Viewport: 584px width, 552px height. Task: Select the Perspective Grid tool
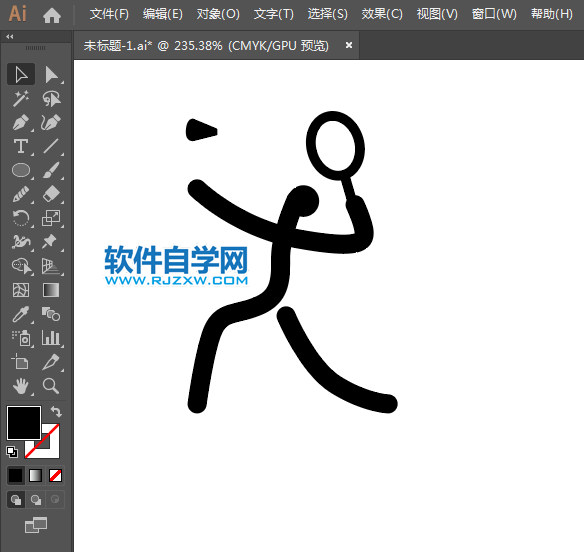coord(51,266)
